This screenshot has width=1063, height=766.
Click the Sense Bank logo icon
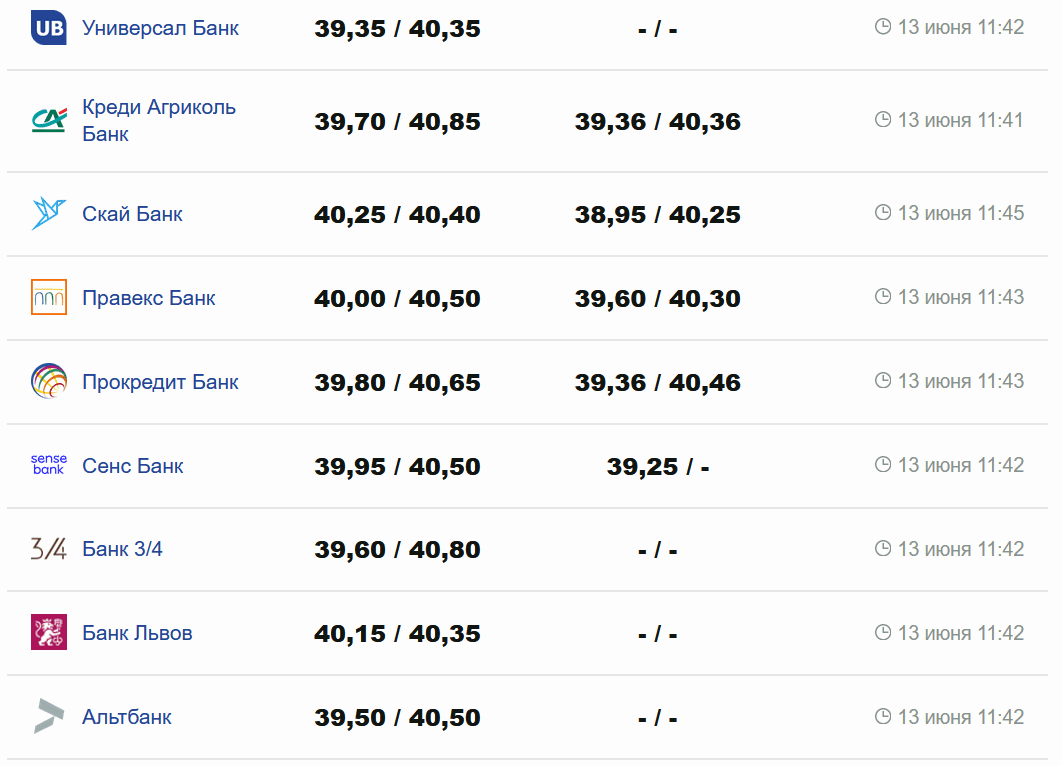point(48,465)
